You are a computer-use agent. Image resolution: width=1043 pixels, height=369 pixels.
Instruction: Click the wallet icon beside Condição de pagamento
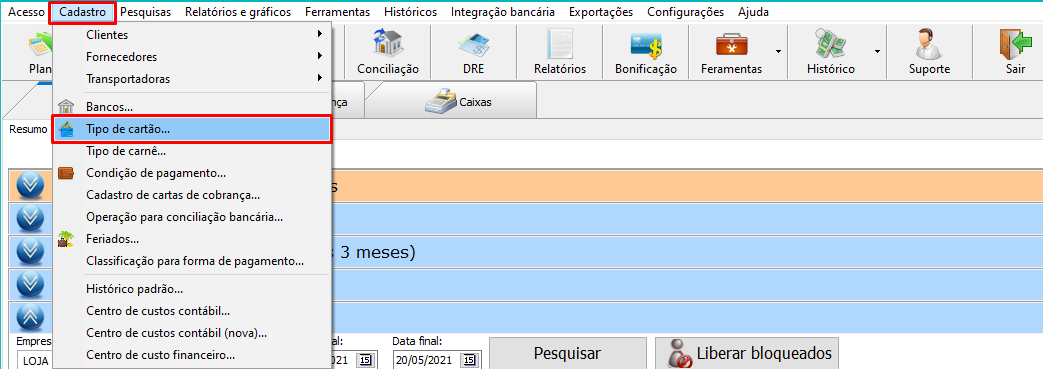point(66,174)
